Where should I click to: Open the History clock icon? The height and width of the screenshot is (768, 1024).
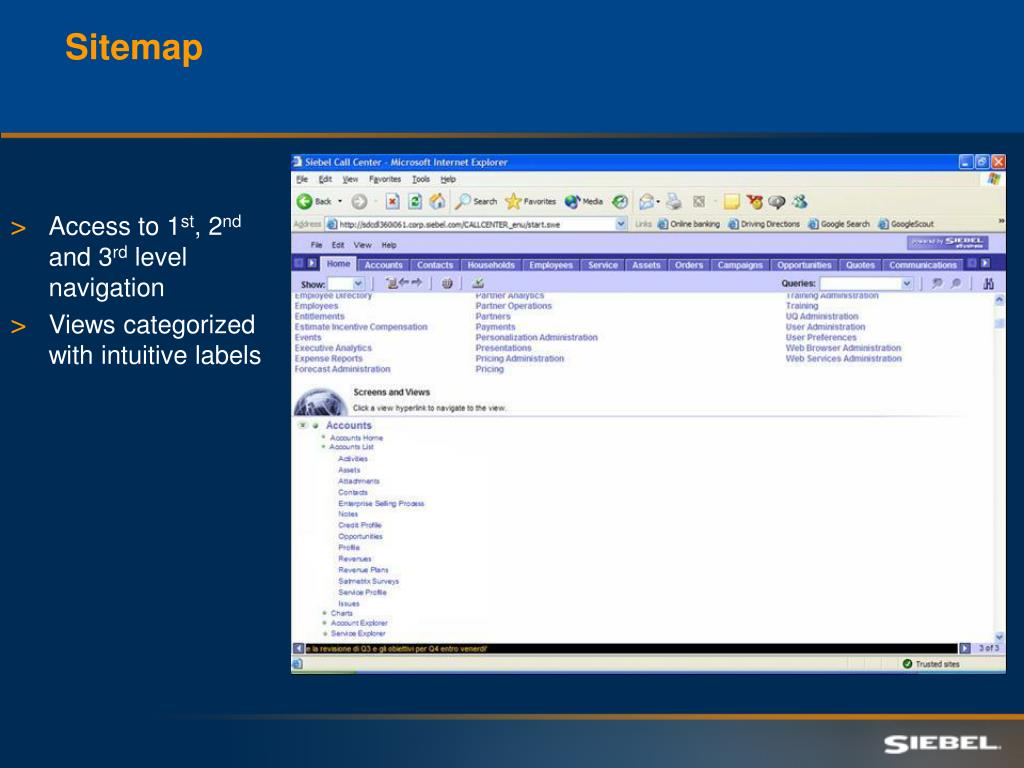click(620, 202)
